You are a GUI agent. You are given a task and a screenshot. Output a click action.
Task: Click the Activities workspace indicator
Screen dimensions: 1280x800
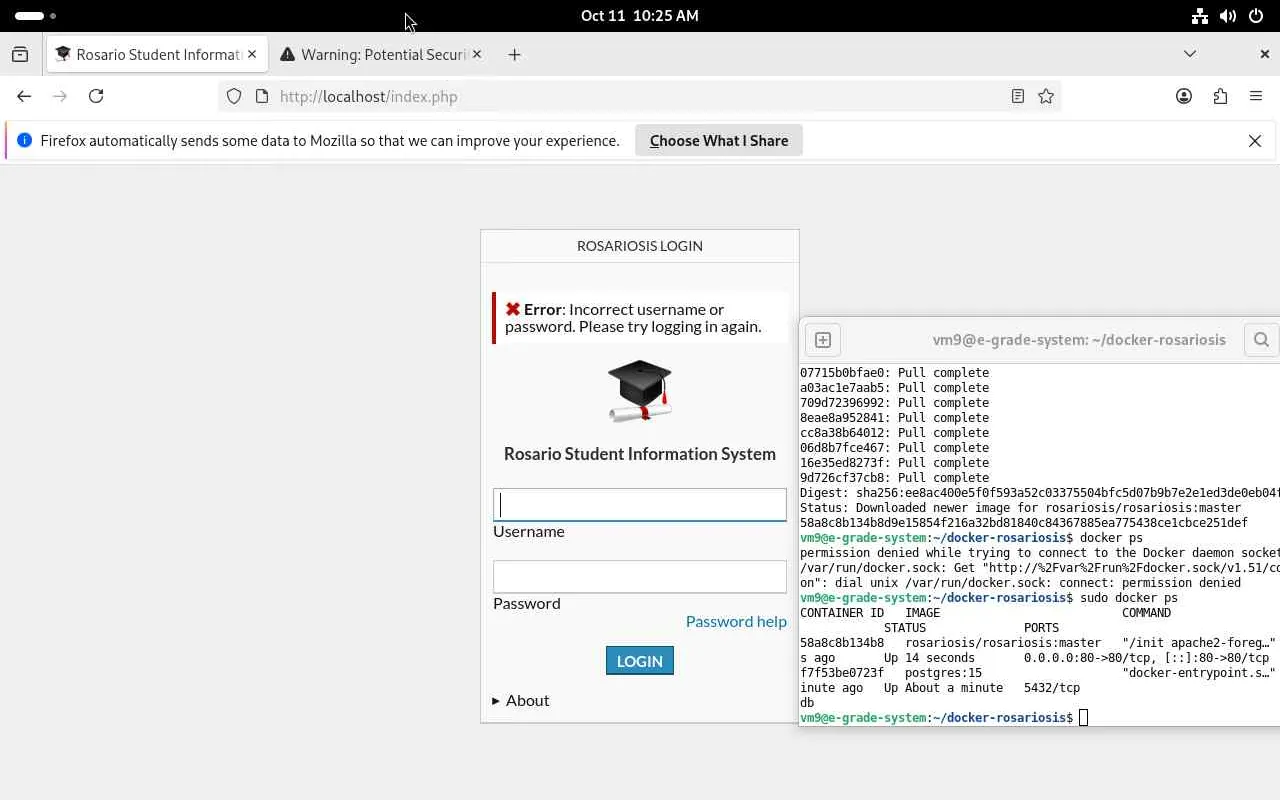click(36, 16)
